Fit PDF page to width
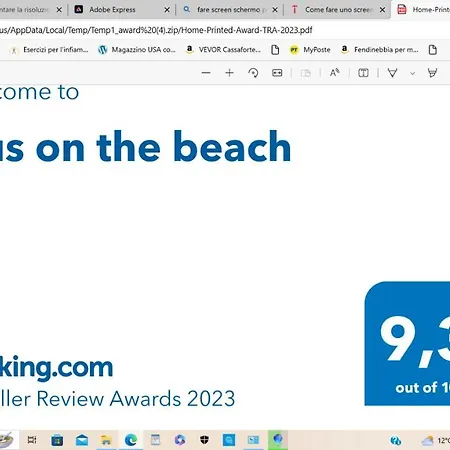This screenshot has height=450, width=450. click(277, 73)
